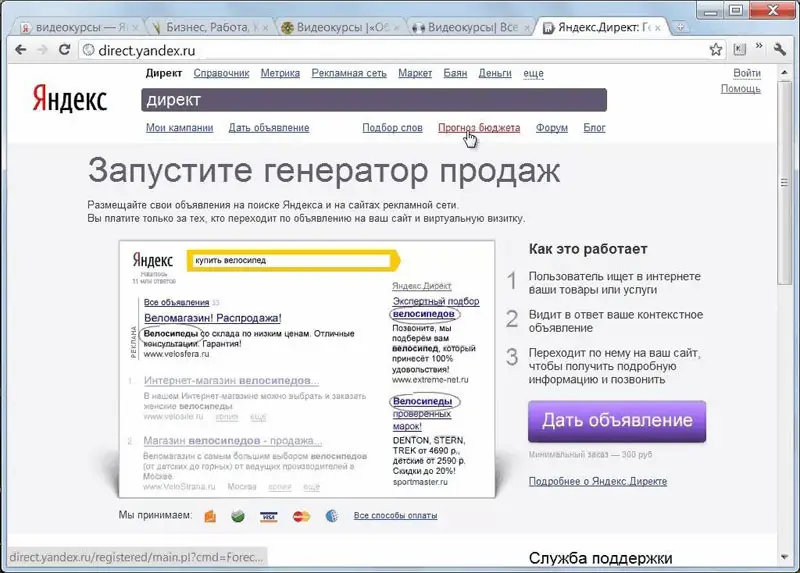Click the Яндекс.Деньги payment icon
The width and height of the screenshot is (800, 573).
pyautogui.click(x=210, y=516)
